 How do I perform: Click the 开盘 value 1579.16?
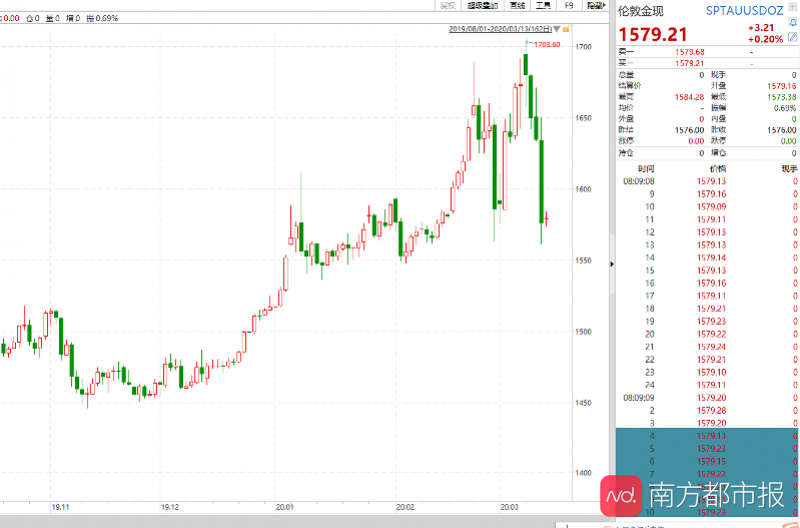tap(781, 86)
